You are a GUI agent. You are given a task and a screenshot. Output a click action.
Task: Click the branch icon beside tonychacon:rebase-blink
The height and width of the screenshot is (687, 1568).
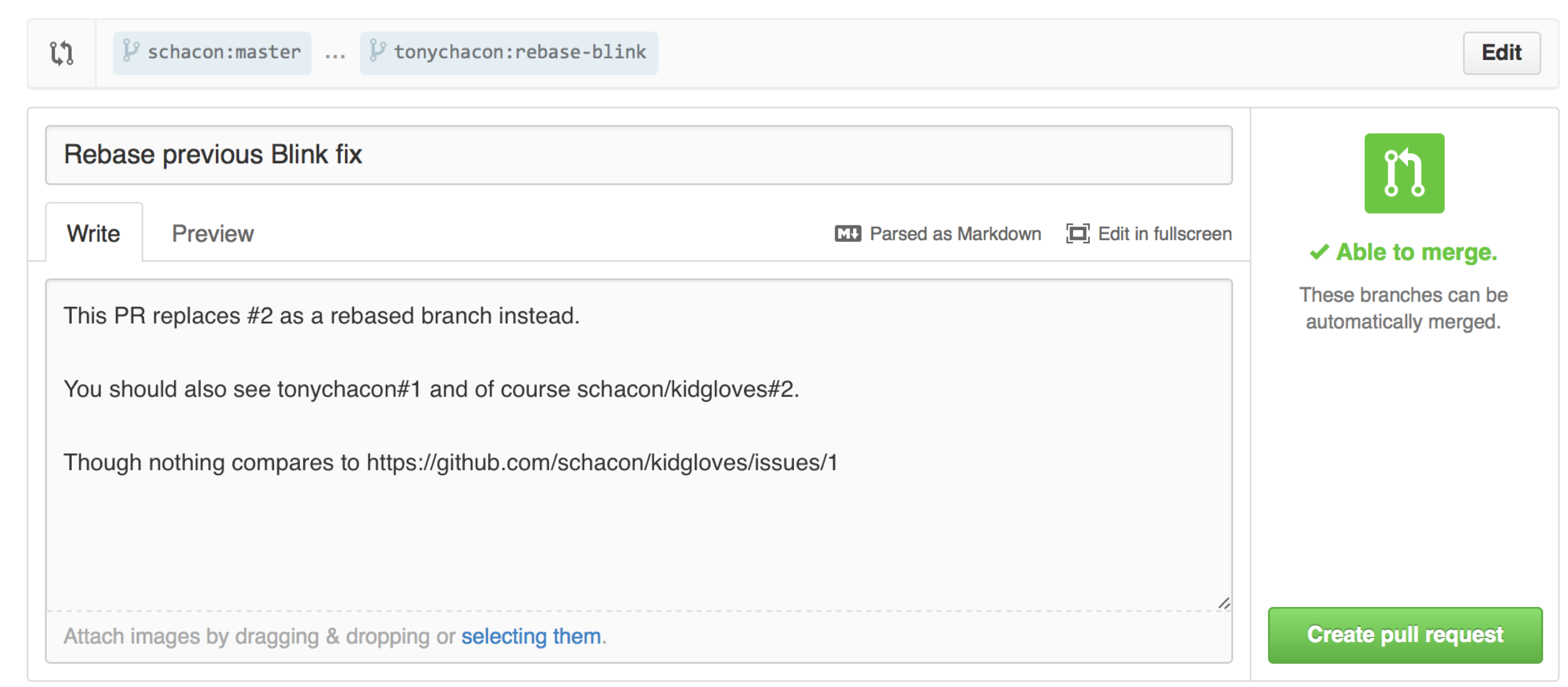click(x=378, y=51)
